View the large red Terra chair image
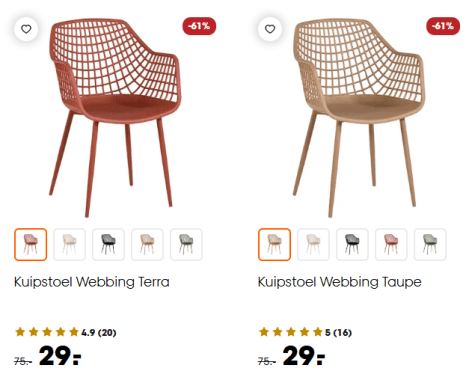 click(115, 118)
